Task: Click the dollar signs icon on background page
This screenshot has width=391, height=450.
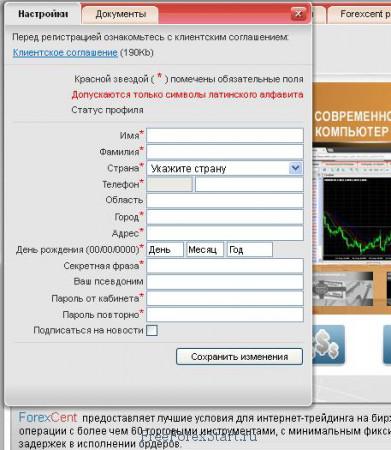Action: 329,345
